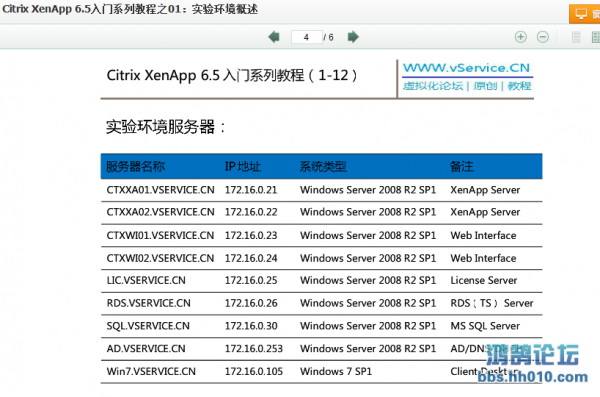Zoom out with the minus icon

543,37
